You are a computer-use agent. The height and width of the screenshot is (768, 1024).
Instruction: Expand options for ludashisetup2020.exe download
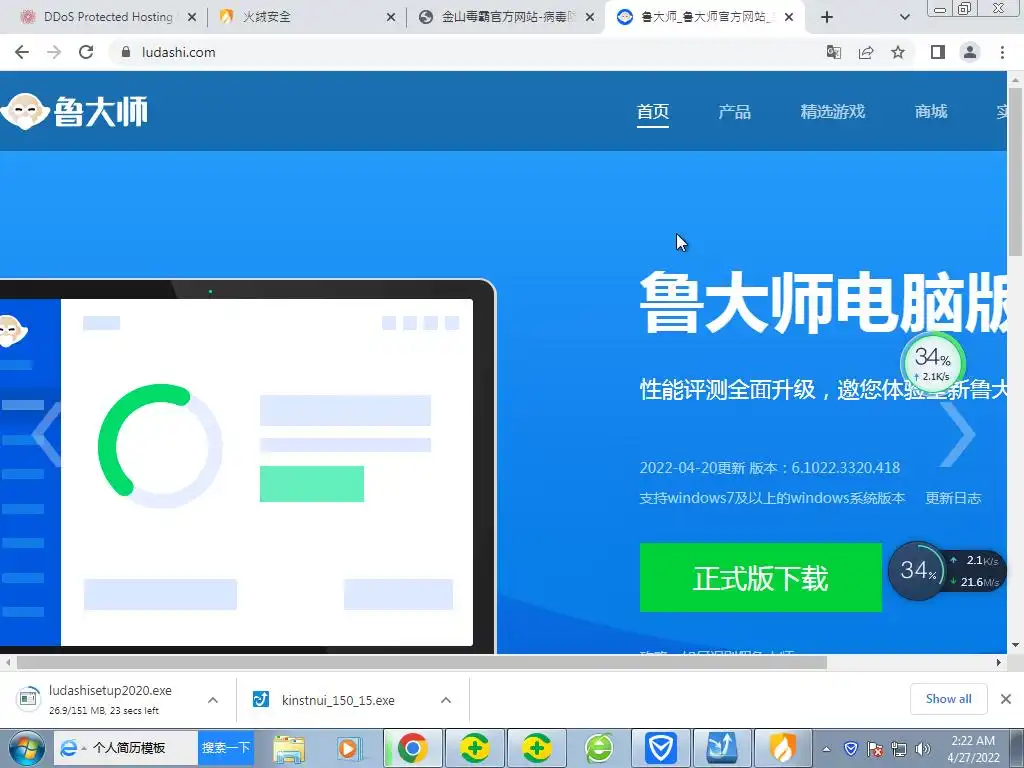[213, 700]
